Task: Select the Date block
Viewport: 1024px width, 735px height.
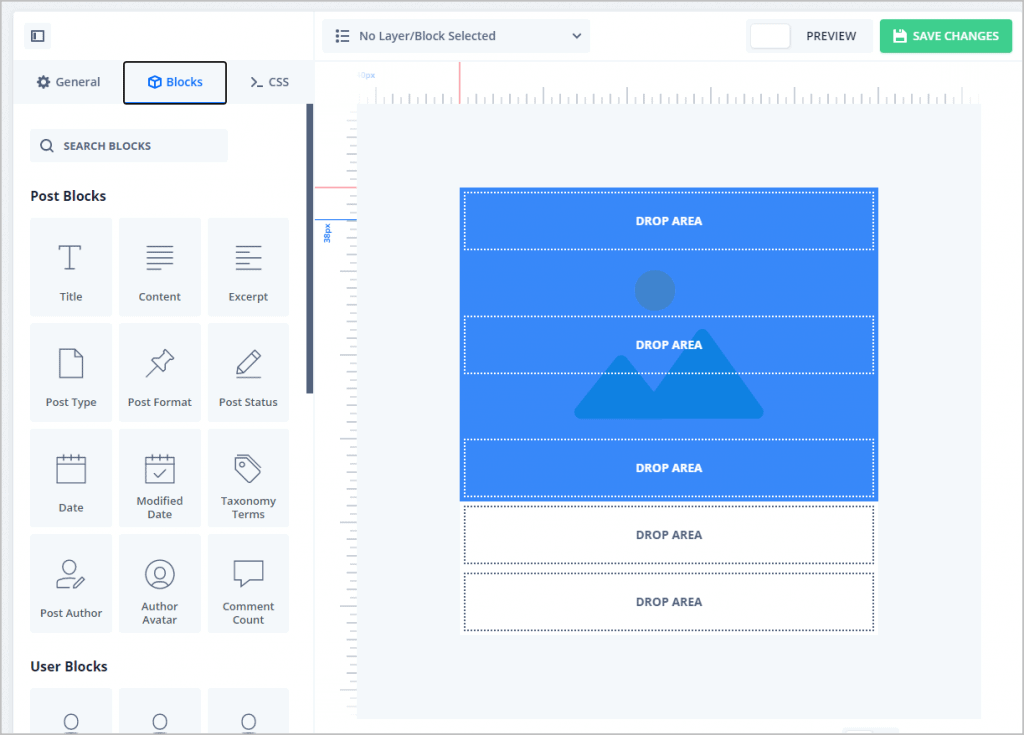Action: (71, 478)
